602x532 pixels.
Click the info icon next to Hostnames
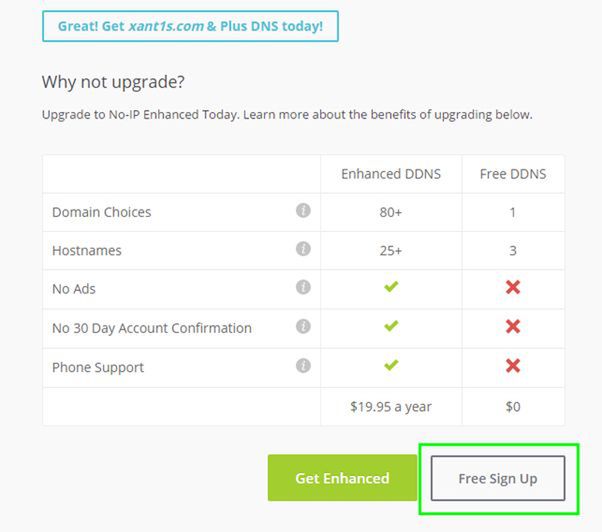point(303,250)
